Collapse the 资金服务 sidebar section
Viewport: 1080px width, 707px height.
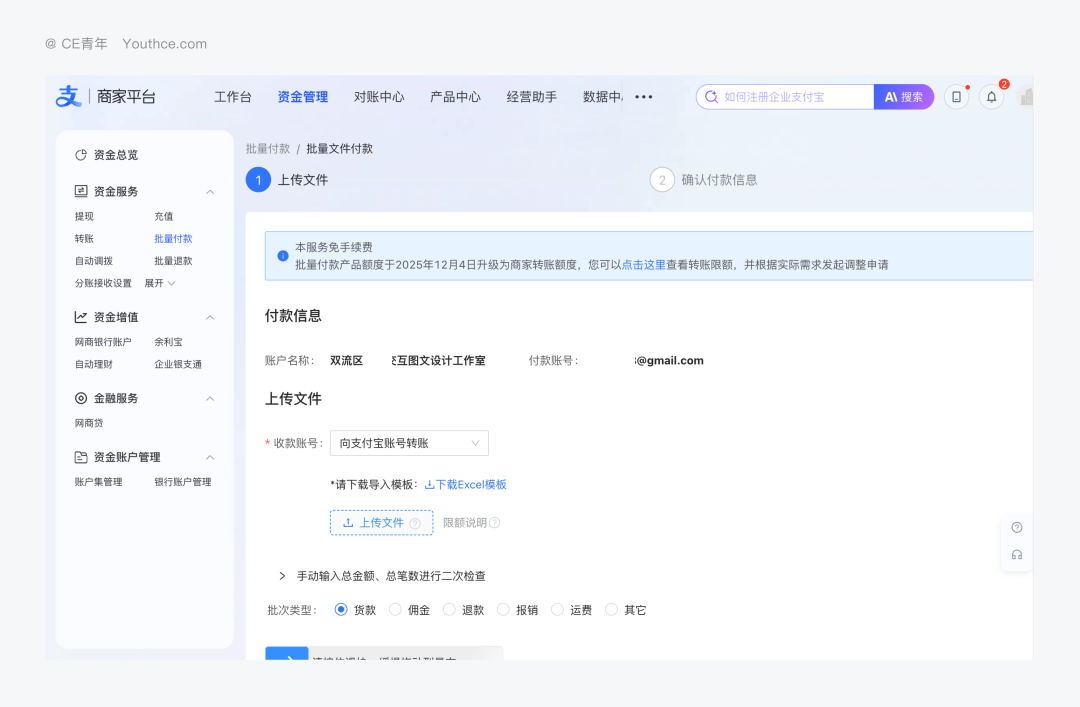tap(210, 191)
